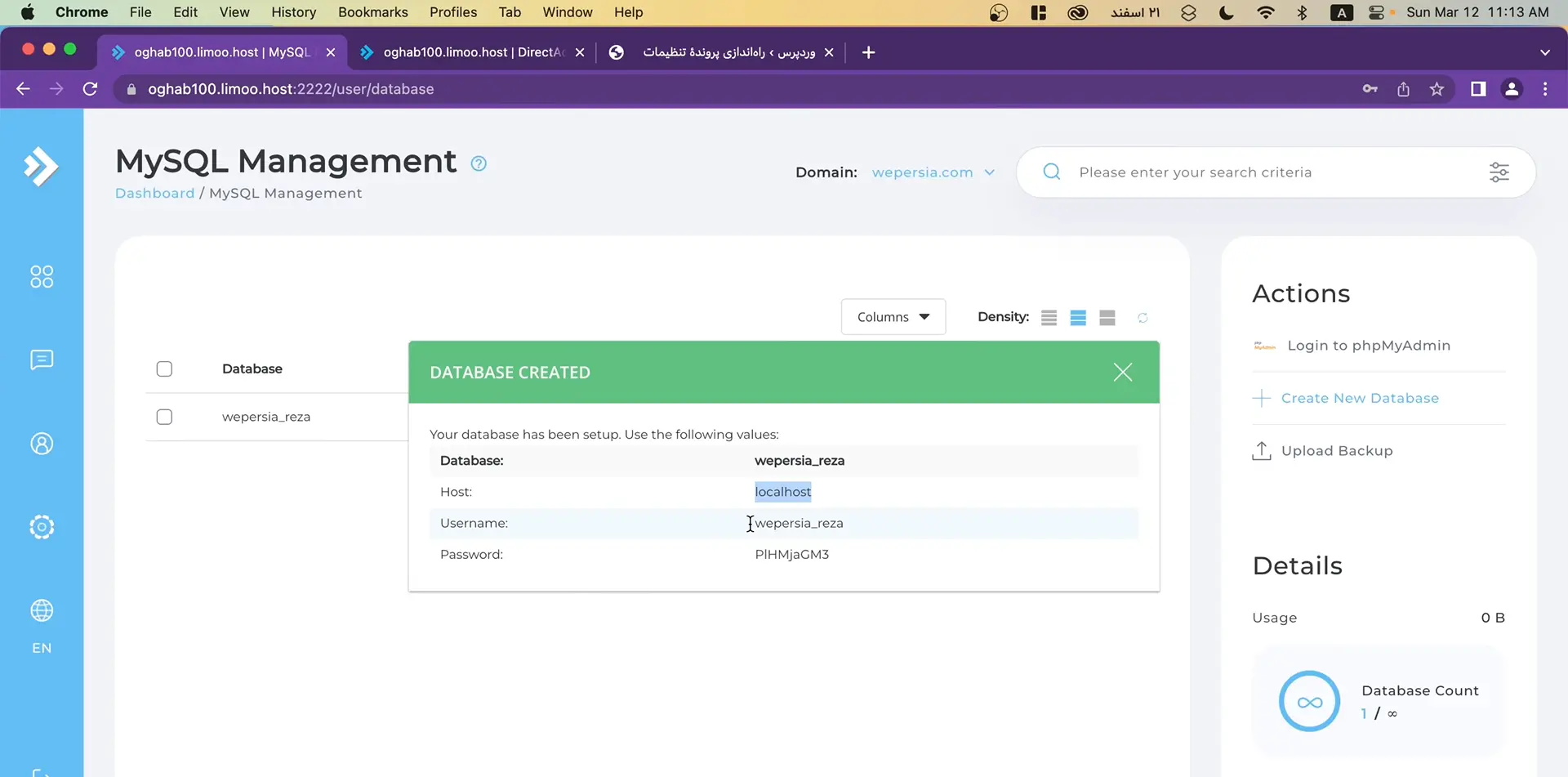Open the History menu
Screen dimensions: 1568x777
point(293,12)
